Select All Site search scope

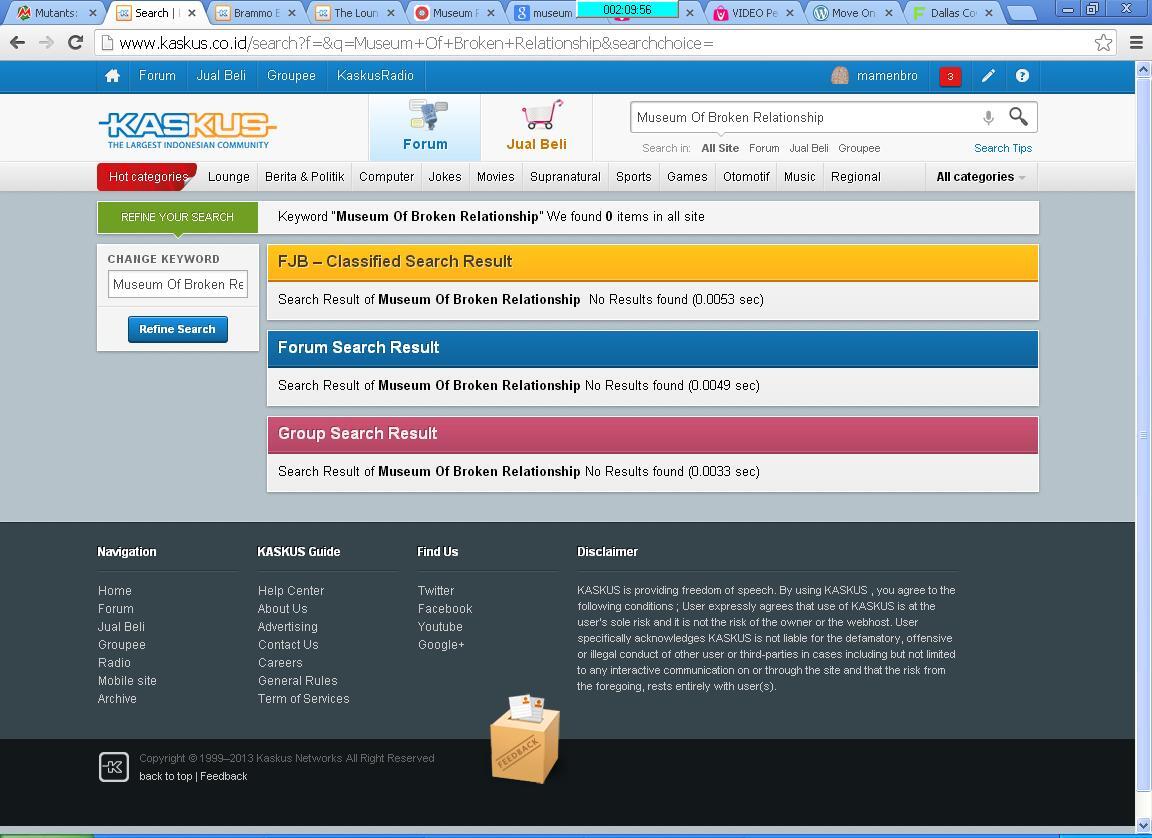720,148
